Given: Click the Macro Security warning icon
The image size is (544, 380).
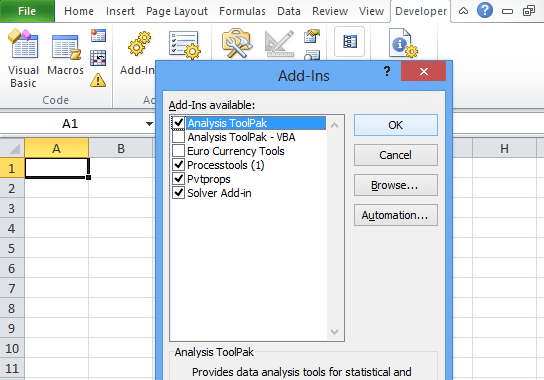Looking at the screenshot, I should (x=98, y=80).
